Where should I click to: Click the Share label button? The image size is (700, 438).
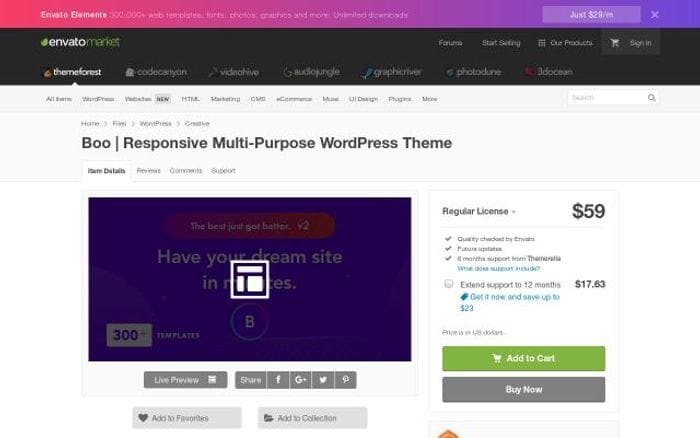250,380
